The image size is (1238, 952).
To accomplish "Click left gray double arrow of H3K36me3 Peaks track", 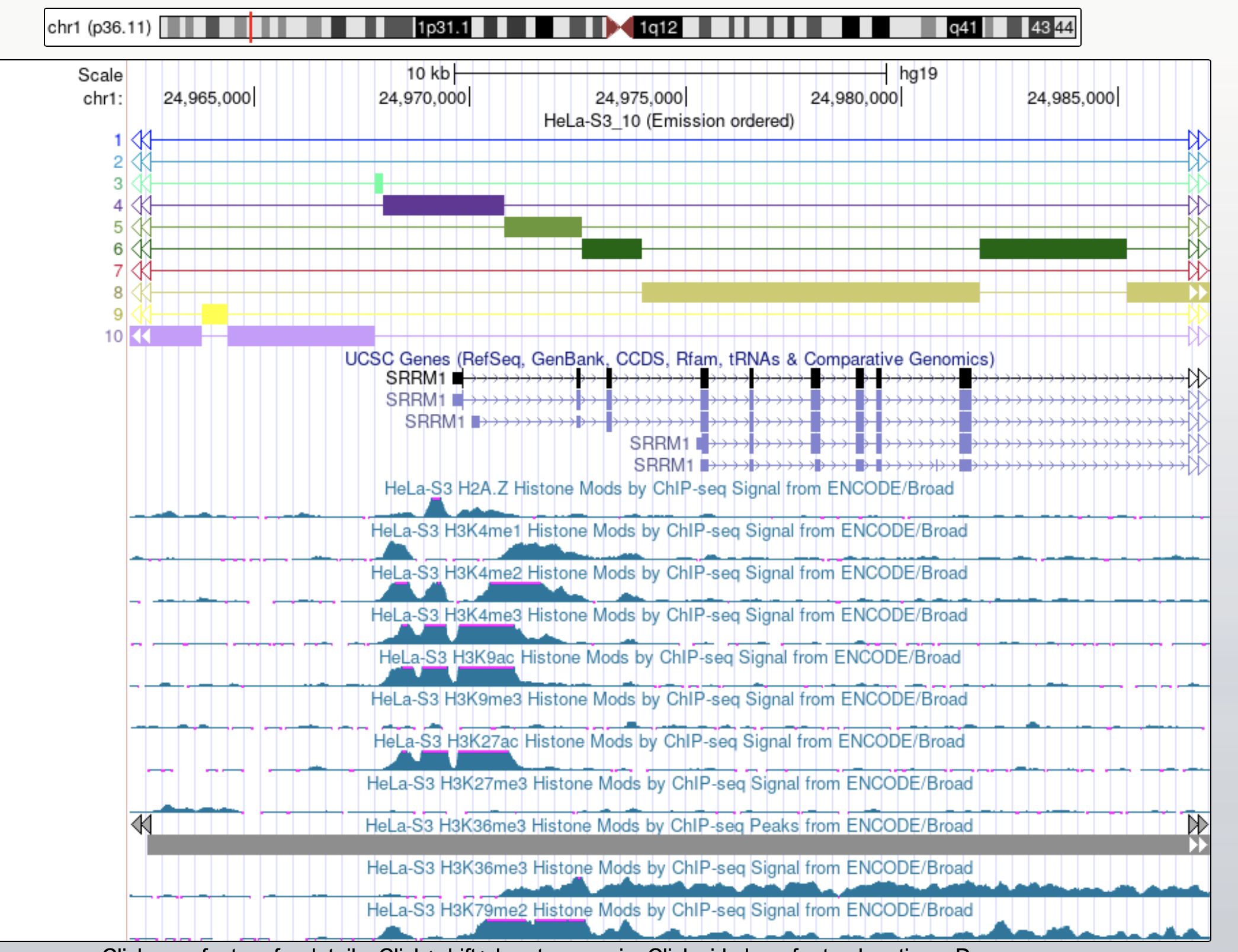I will click(x=141, y=824).
